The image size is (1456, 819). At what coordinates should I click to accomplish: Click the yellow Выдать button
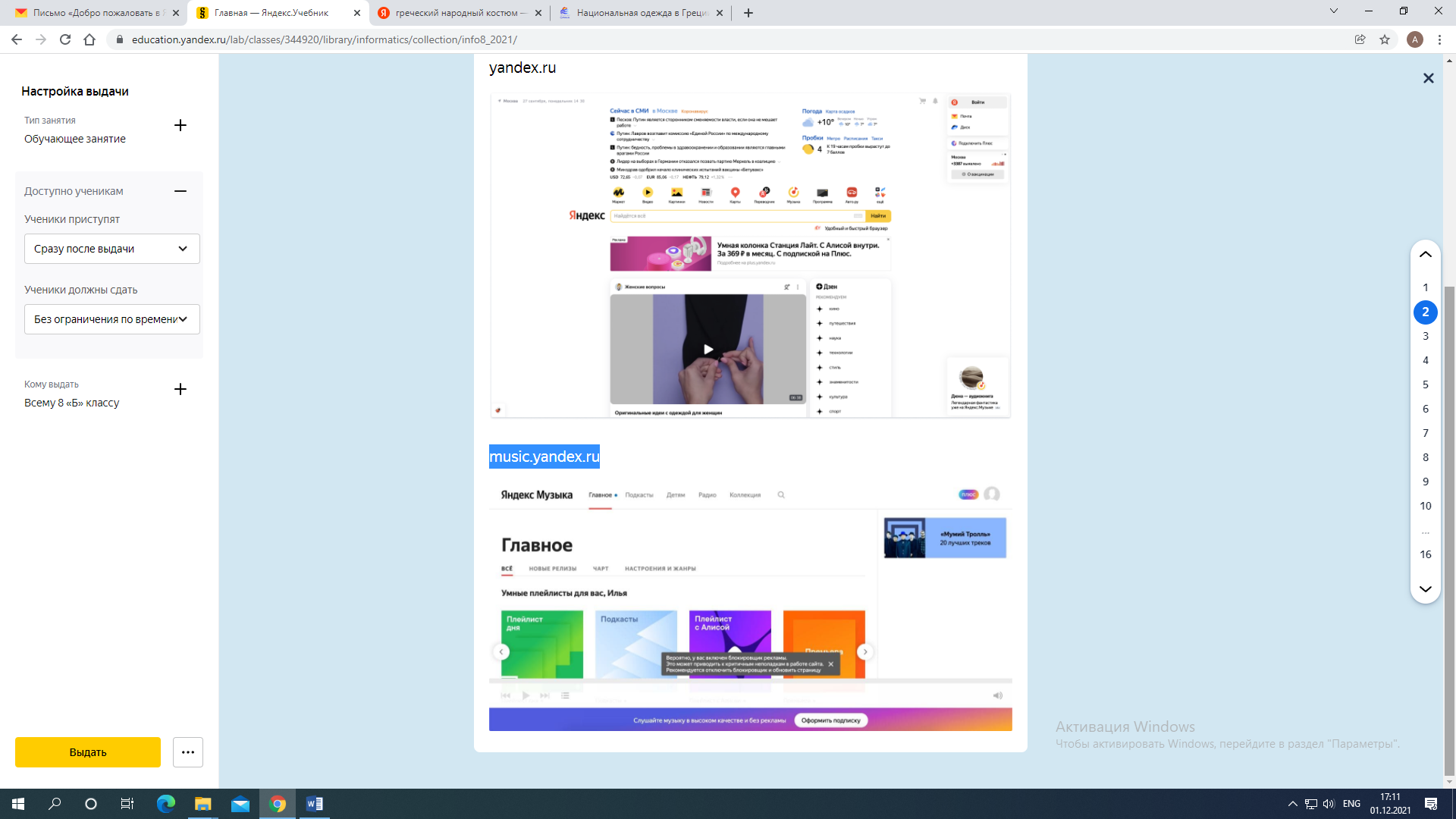tap(88, 752)
